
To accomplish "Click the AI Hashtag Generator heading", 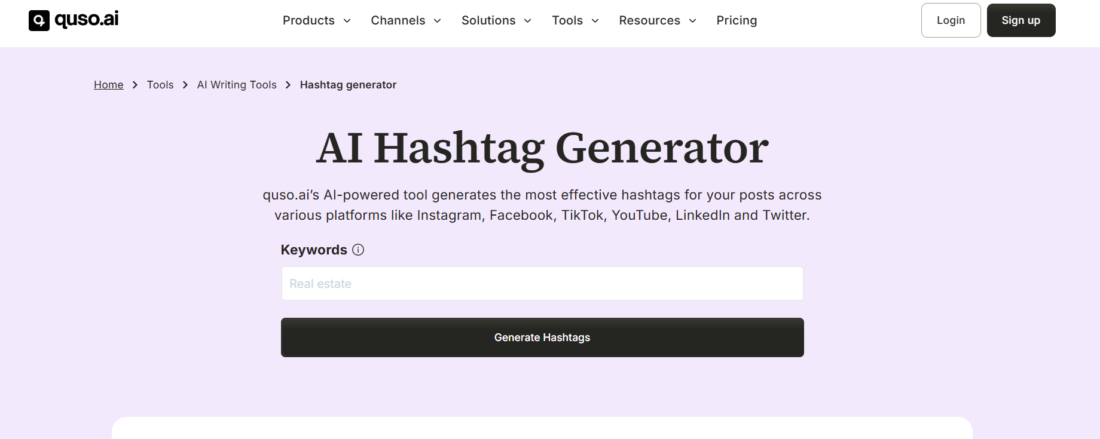I will (x=542, y=148).
